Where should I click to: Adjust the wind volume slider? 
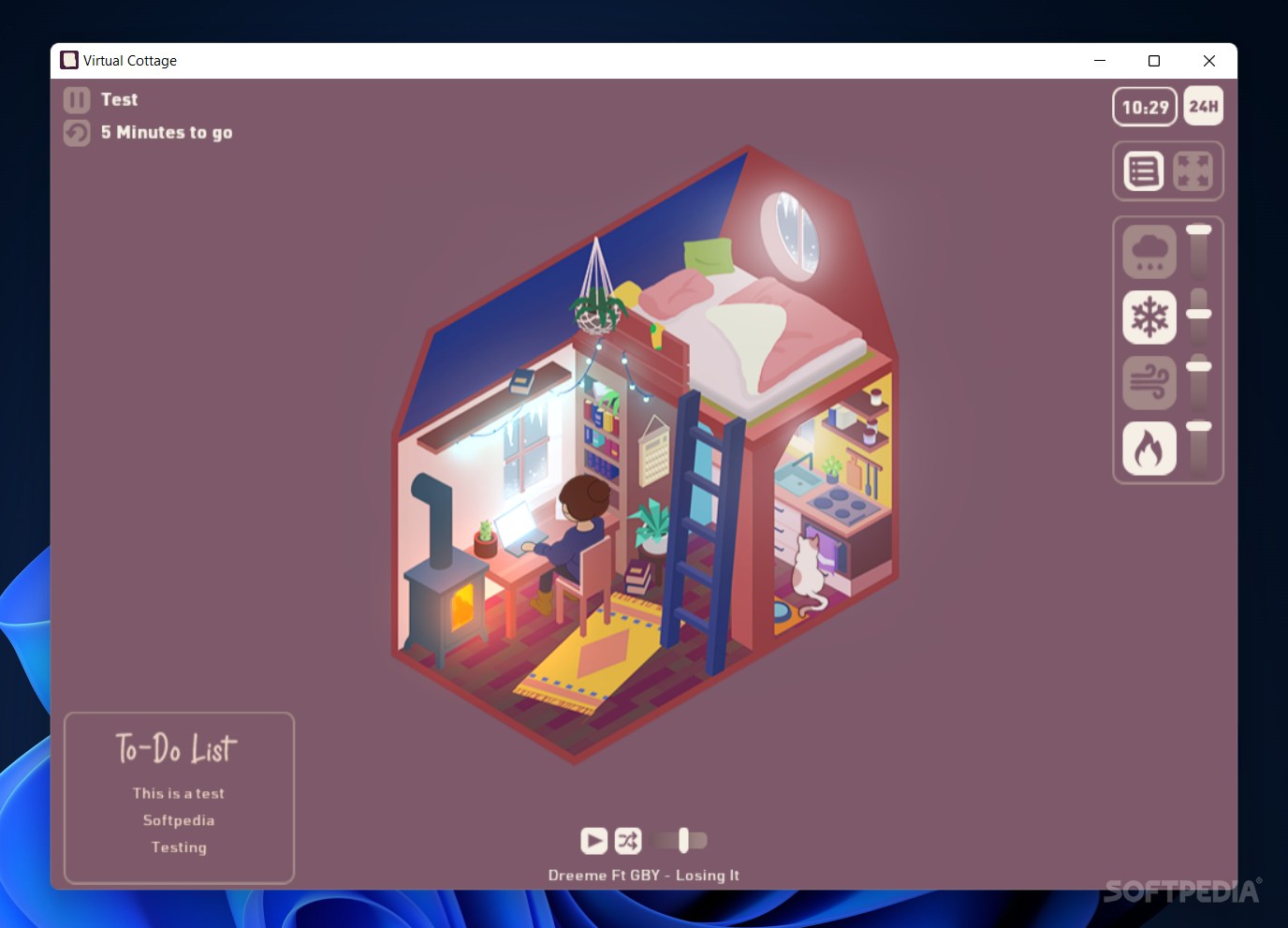coord(1199,382)
